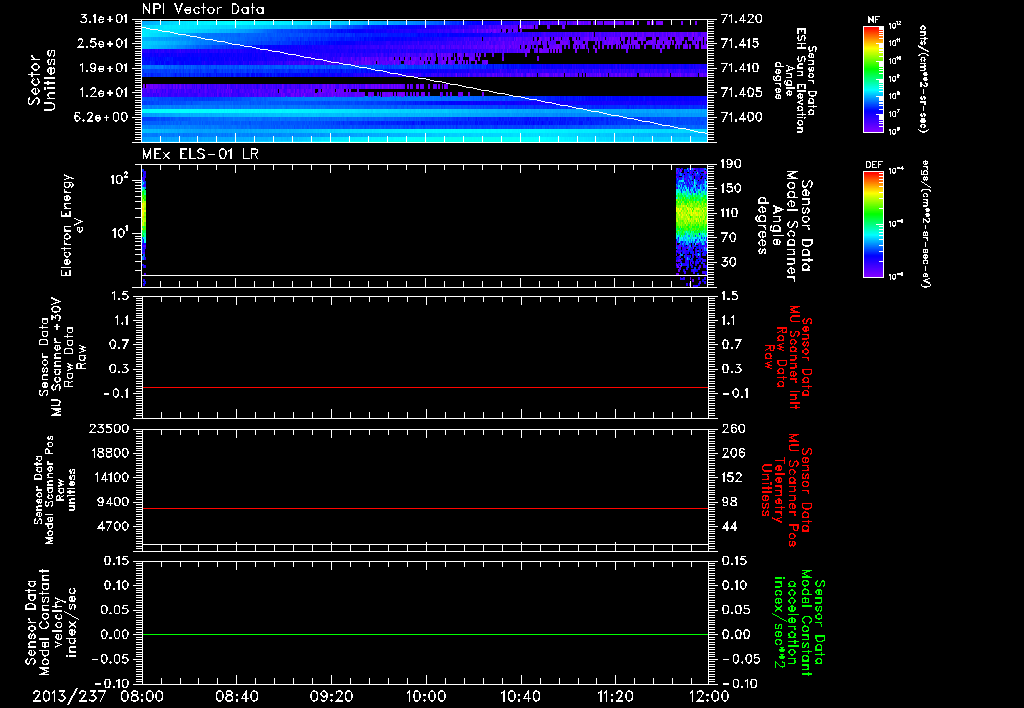This screenshot has height=708, width=1024.
Task: Click the DEF rainbow color bar
Action: 873,225
